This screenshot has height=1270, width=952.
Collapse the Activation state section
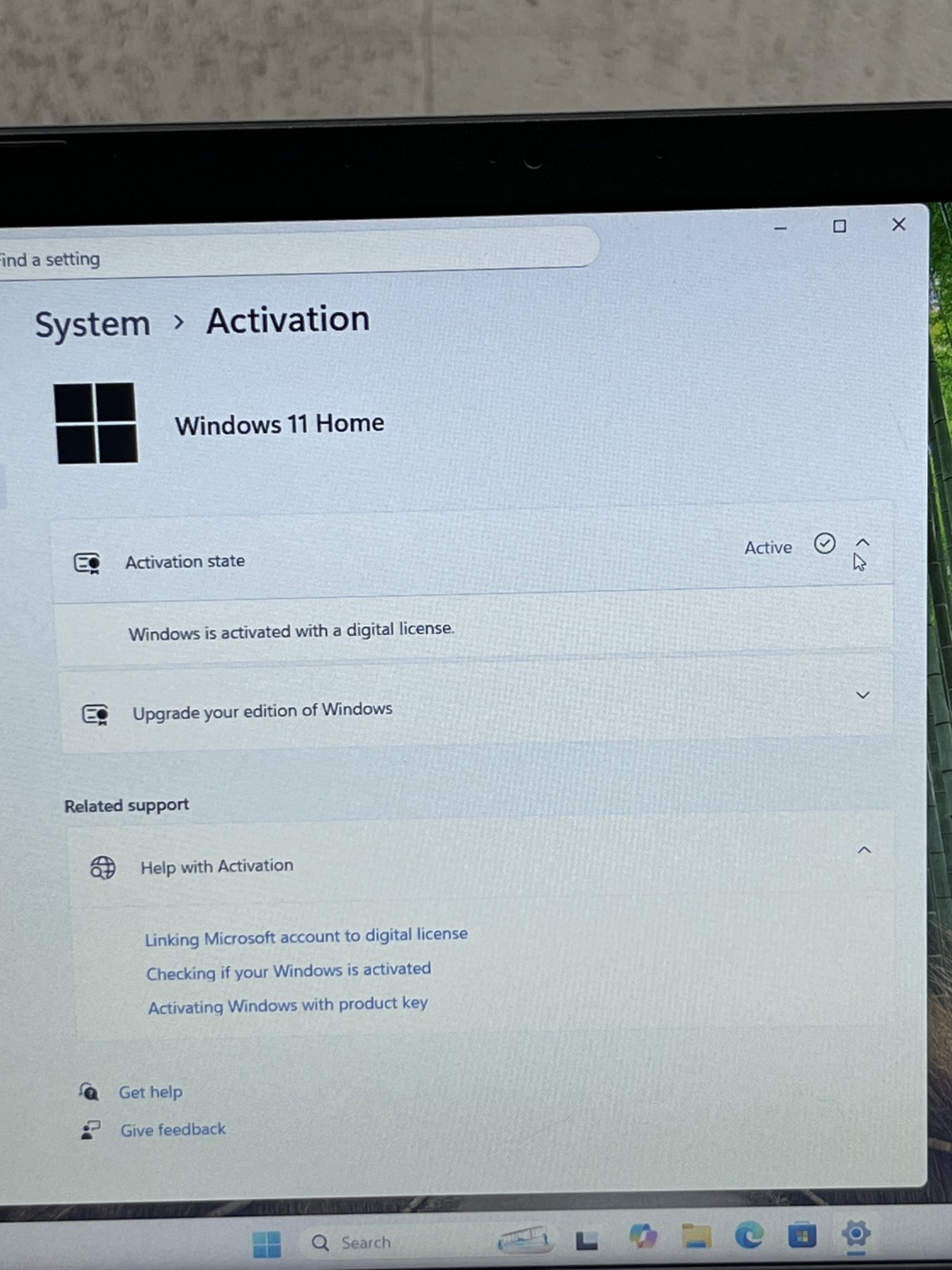(x=862, y=543)
